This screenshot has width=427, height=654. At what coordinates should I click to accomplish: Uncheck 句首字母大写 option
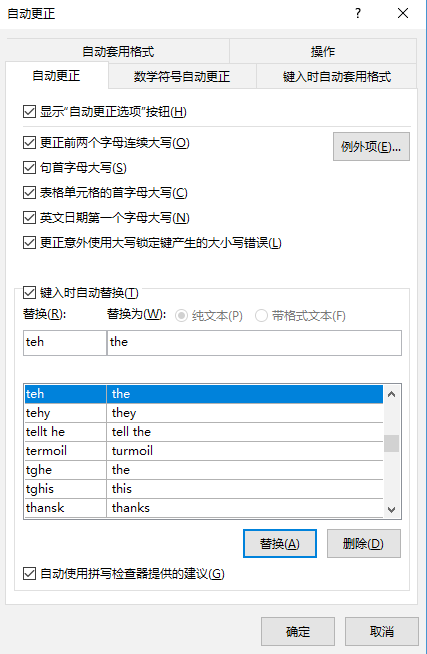(29, 168)
